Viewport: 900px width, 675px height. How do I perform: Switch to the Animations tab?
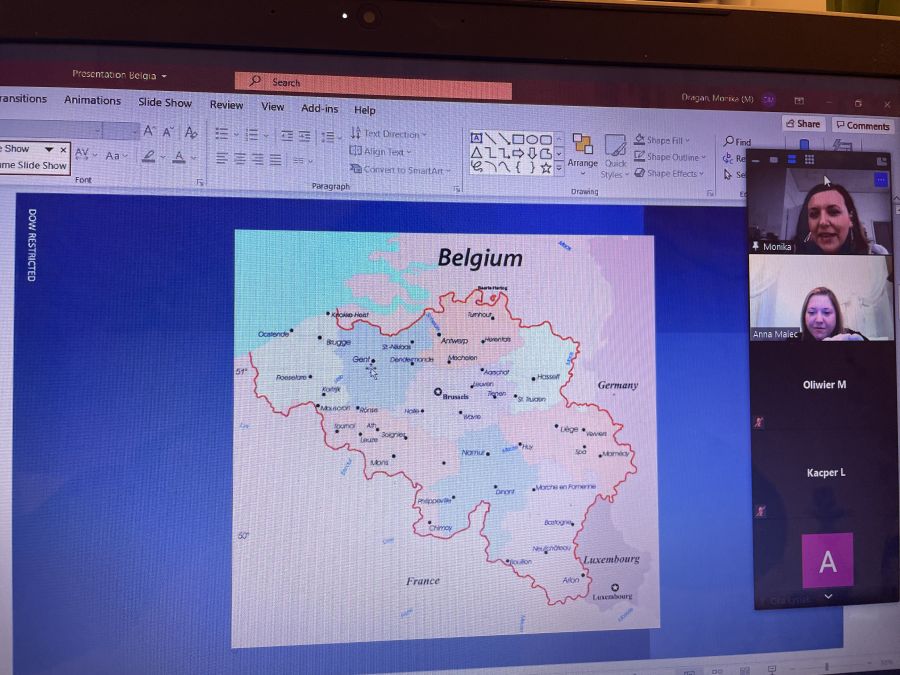[92, 100]
